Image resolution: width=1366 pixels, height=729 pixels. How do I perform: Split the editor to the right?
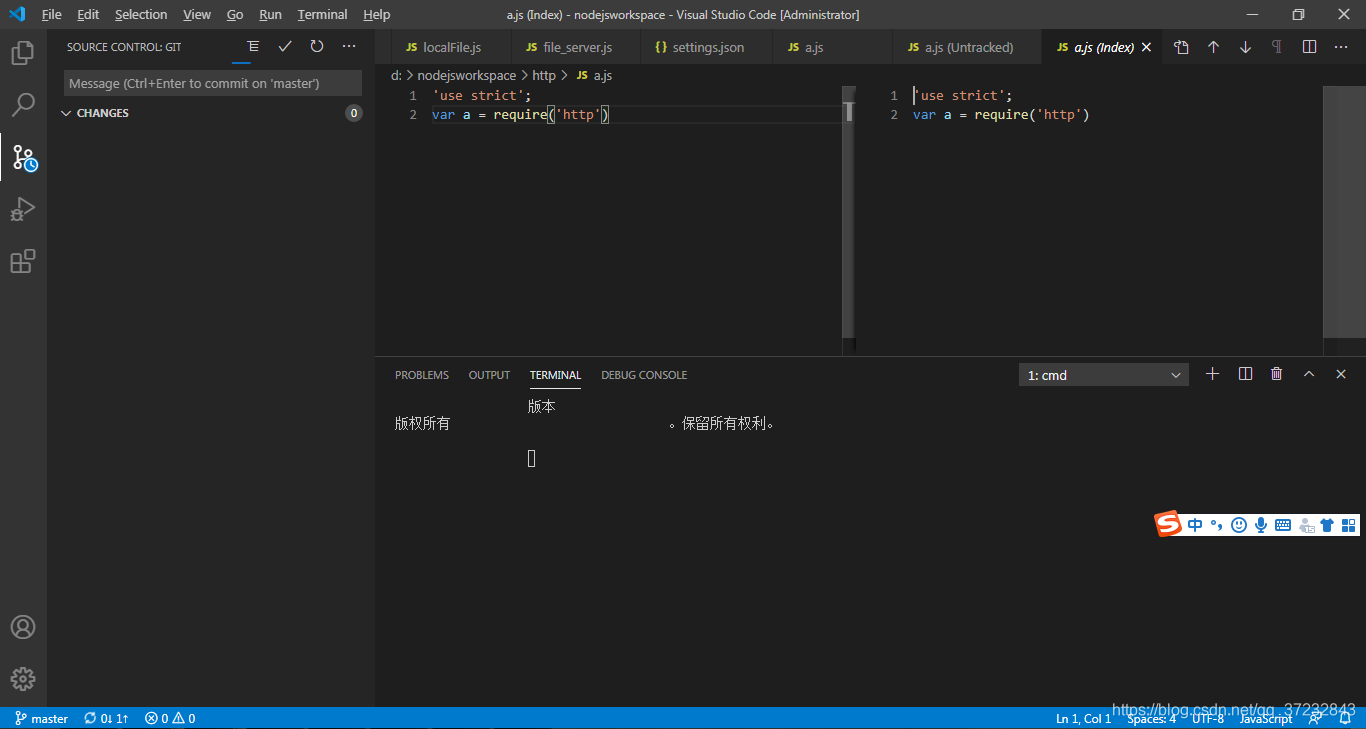(1309, 47)
